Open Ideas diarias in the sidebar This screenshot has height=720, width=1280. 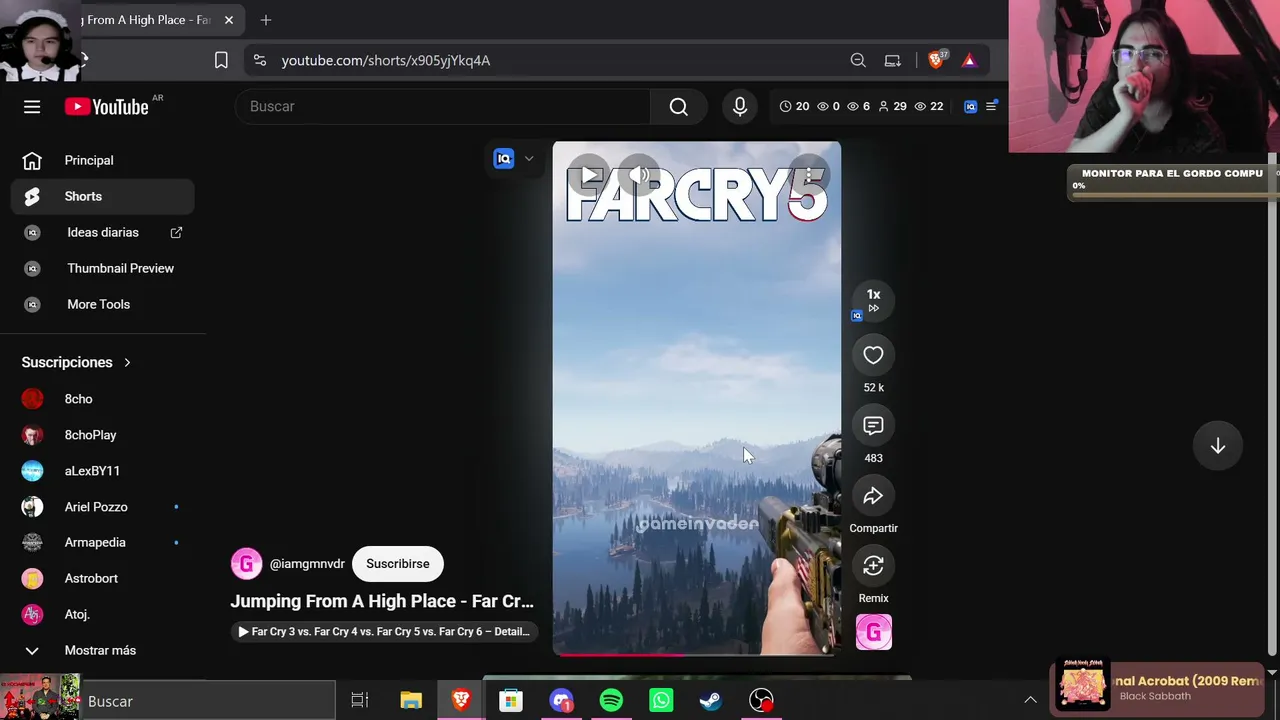tap(103, 232)
